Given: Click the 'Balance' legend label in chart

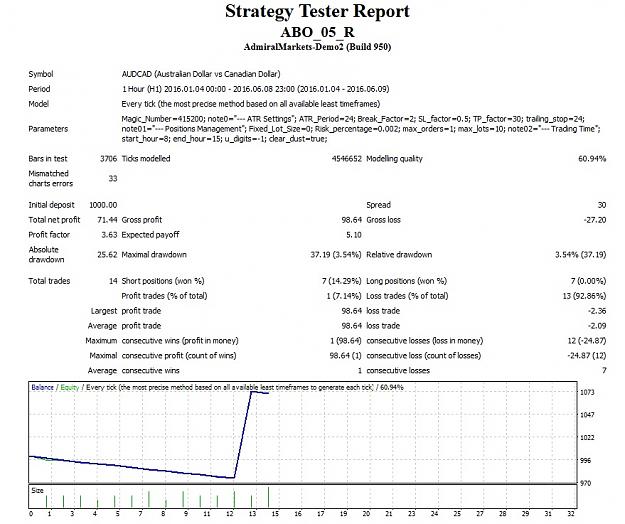Looking at the screenshot, I should pos(42,387).
